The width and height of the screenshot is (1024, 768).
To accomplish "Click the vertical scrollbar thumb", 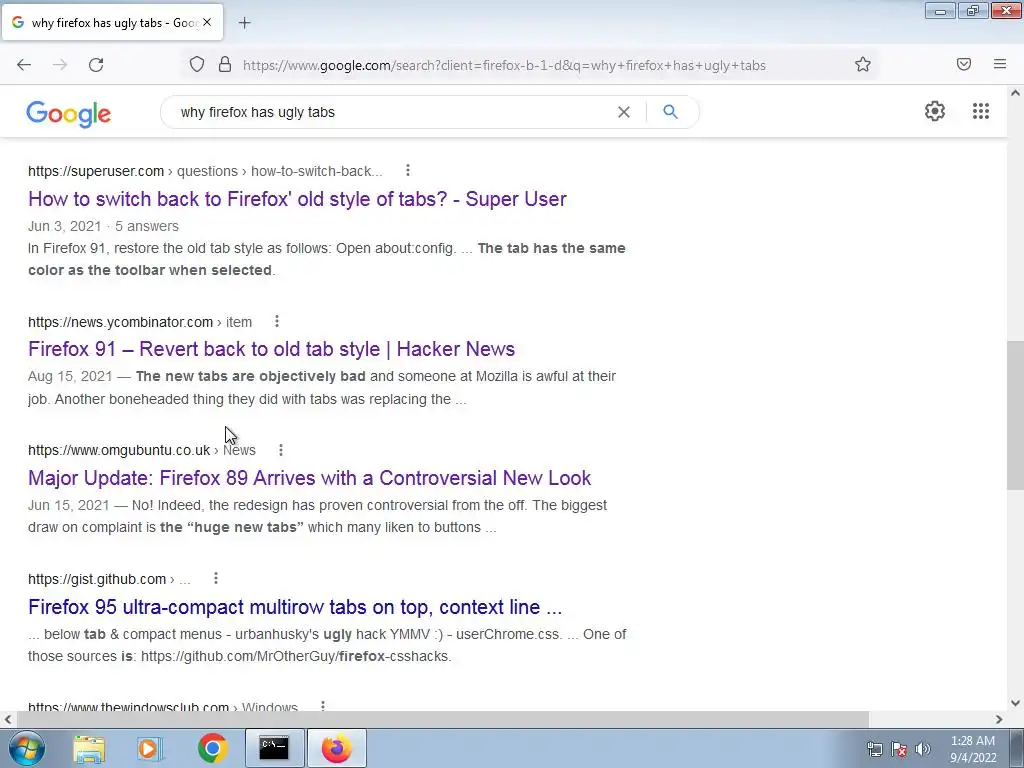I will pos(1015,415).
